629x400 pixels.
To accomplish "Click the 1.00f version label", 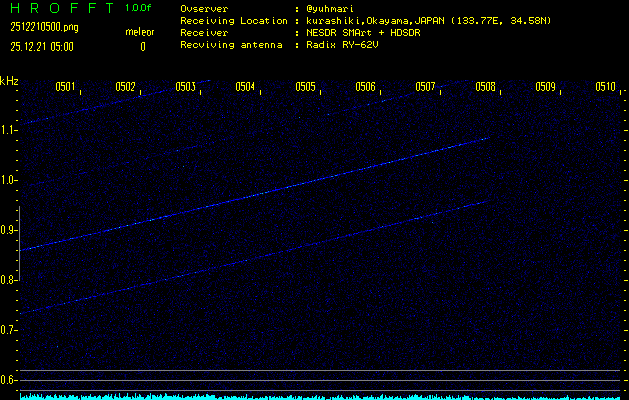I will pyautogui.click(x=140, y=8).
